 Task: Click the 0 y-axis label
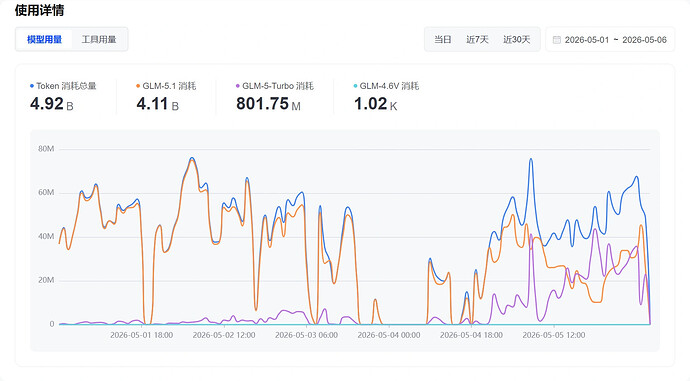click(x=52, y=324)
